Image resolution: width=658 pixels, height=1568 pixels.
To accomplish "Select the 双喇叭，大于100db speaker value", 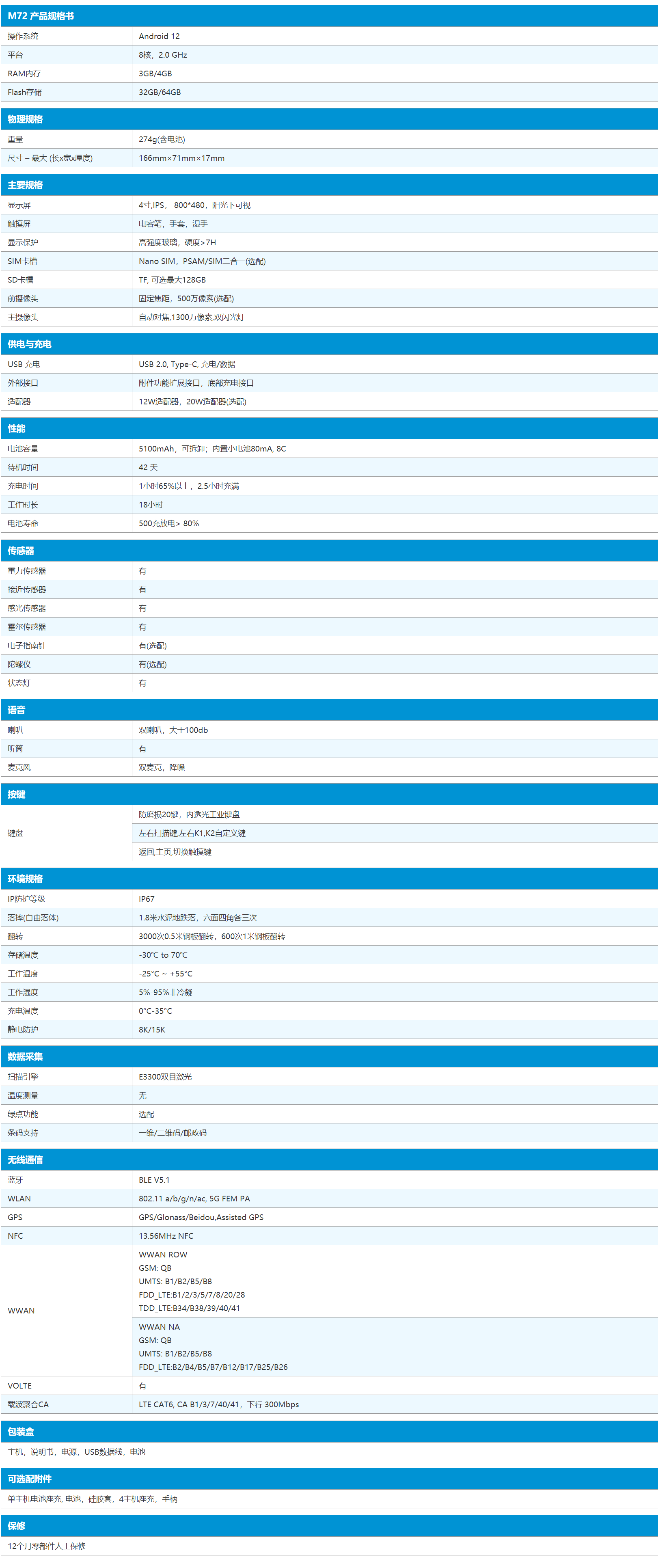I will click(x=173, y=730).
